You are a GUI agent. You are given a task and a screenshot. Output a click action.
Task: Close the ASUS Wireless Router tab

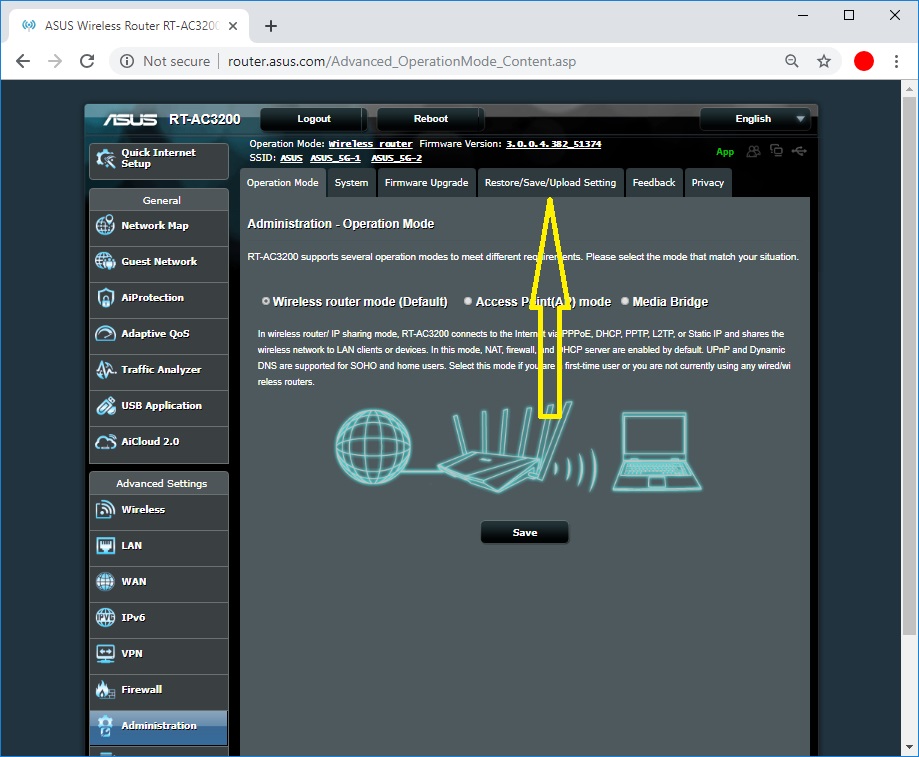coord(233,26)
